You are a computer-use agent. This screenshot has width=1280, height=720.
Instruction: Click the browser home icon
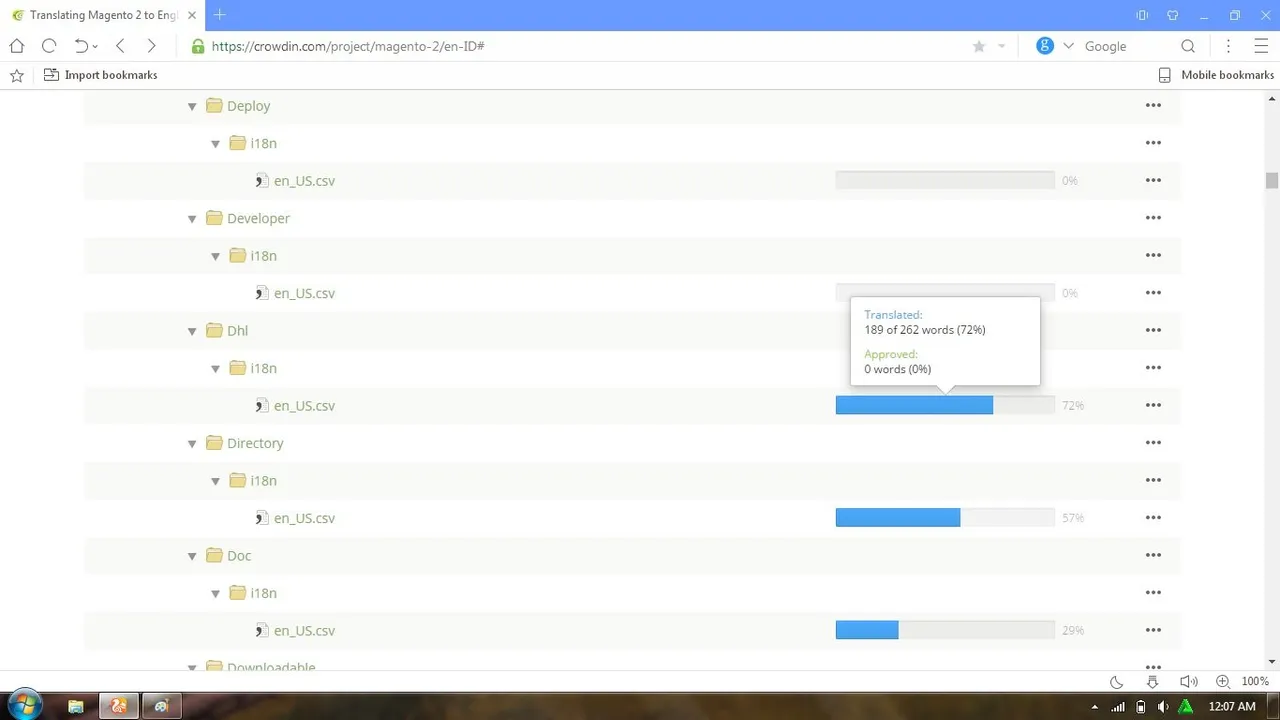click(x=17, y=46)
